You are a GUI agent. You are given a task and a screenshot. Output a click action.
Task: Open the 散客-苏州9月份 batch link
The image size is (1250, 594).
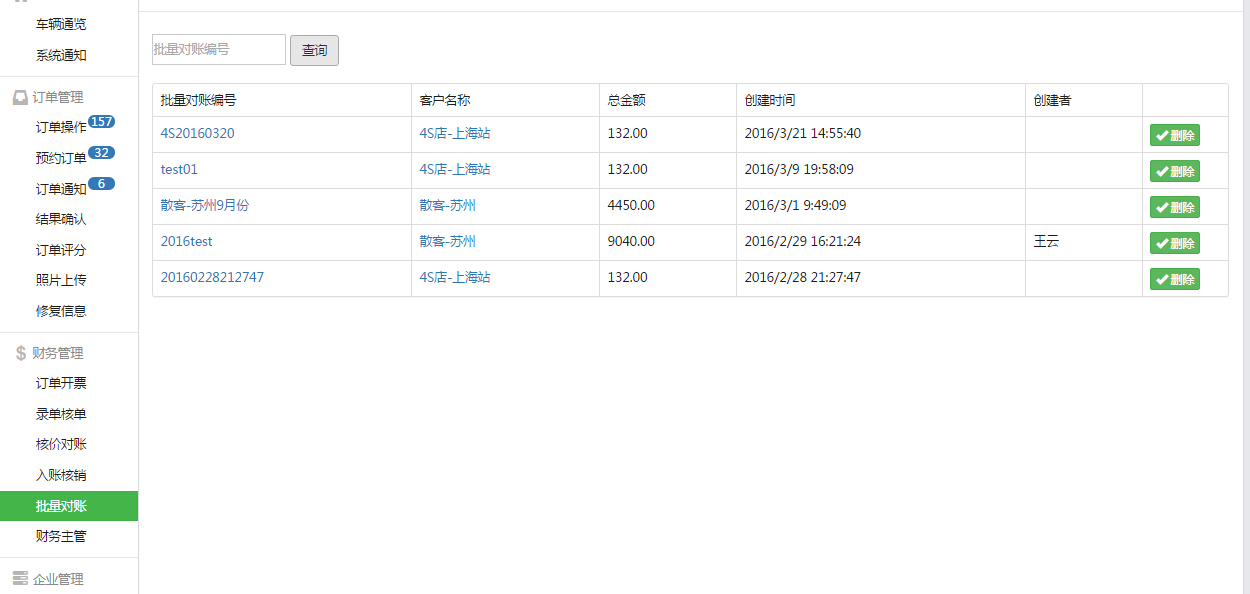[x=204, y=205]
